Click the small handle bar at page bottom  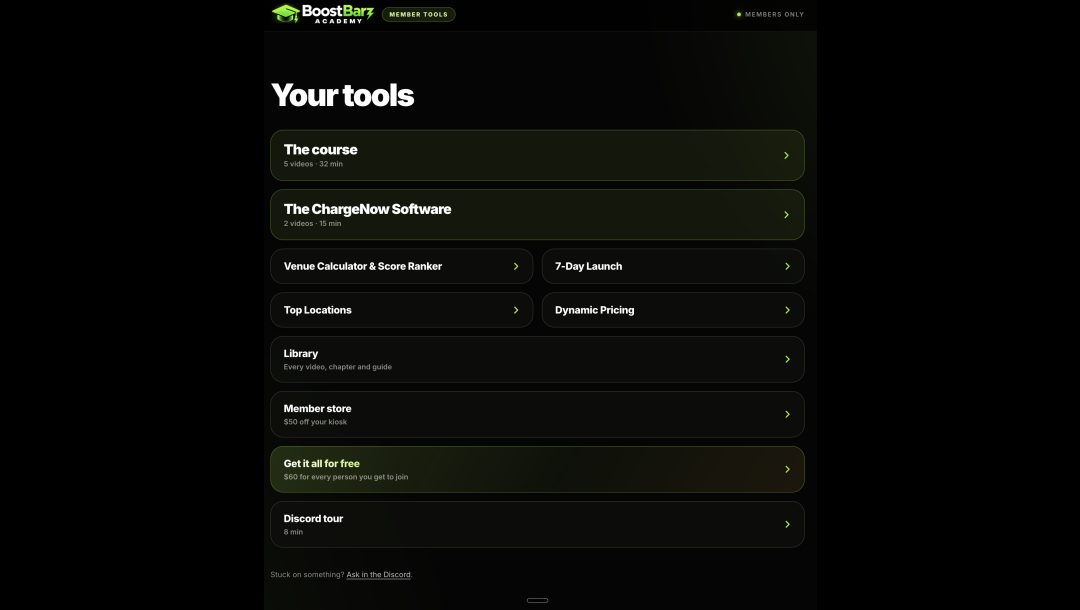coord(537,600)
